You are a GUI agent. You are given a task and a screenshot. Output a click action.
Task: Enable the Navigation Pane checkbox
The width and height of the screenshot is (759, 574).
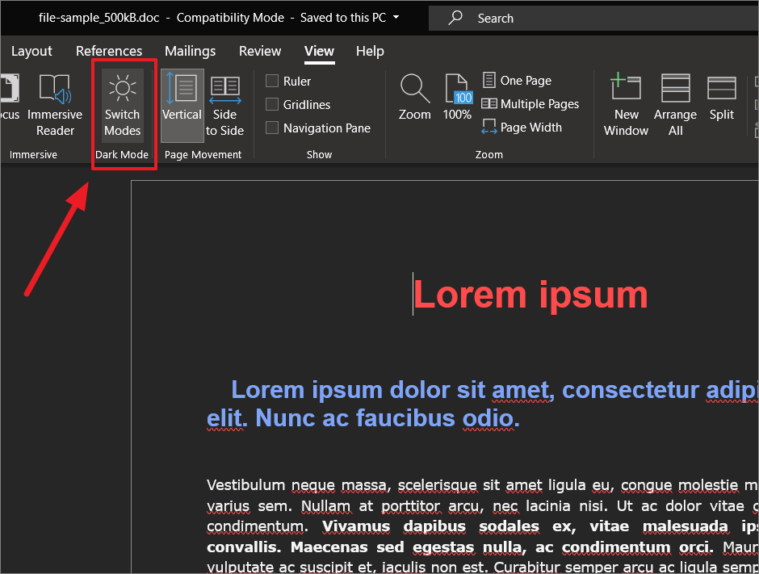[x=272, y=128]
